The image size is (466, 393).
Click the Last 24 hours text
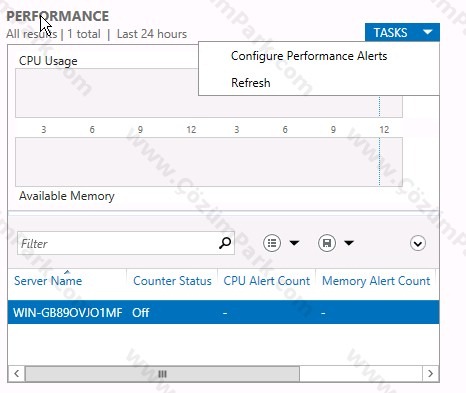coord(152,34)
